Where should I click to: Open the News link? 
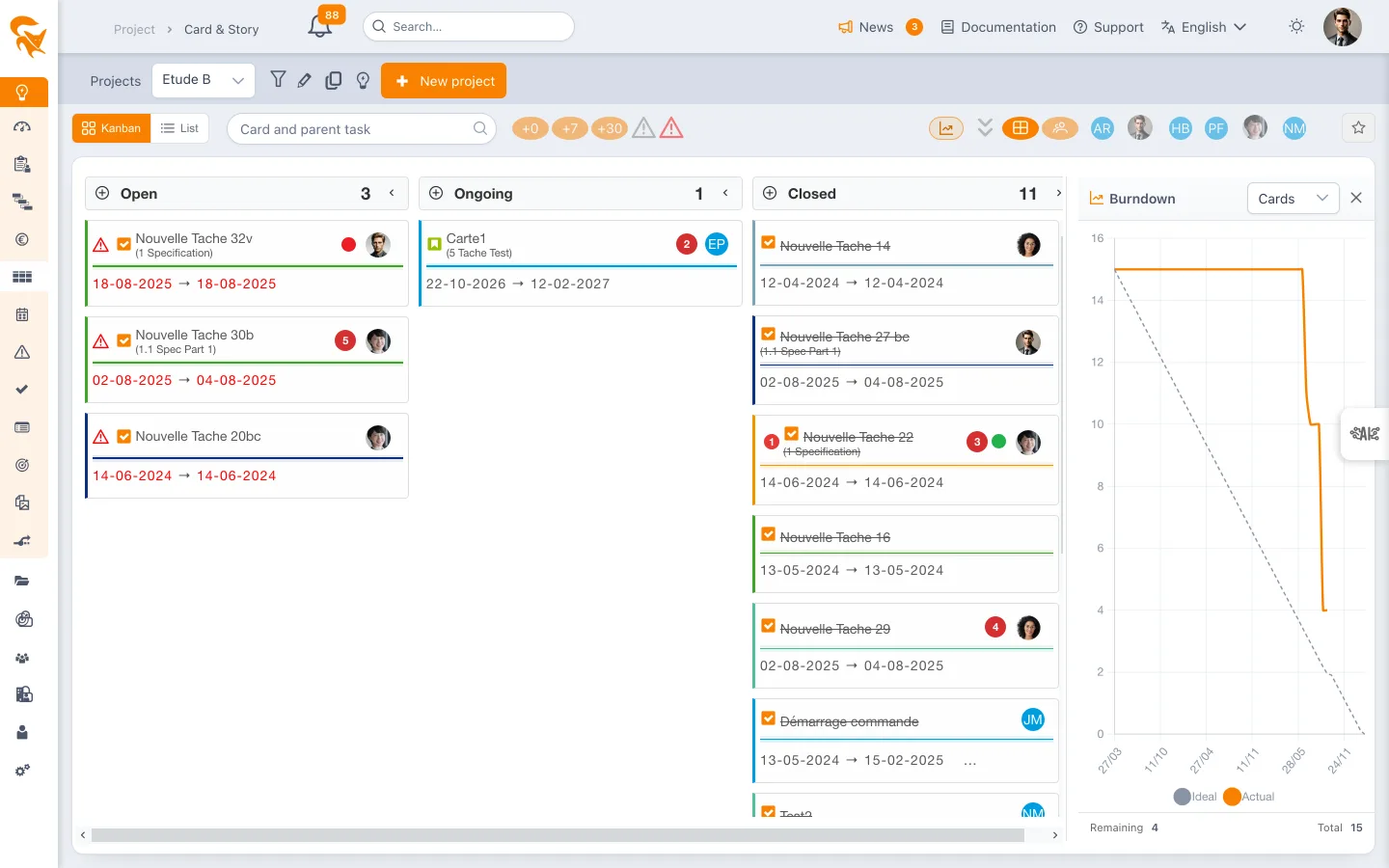(x=866, y=27)
